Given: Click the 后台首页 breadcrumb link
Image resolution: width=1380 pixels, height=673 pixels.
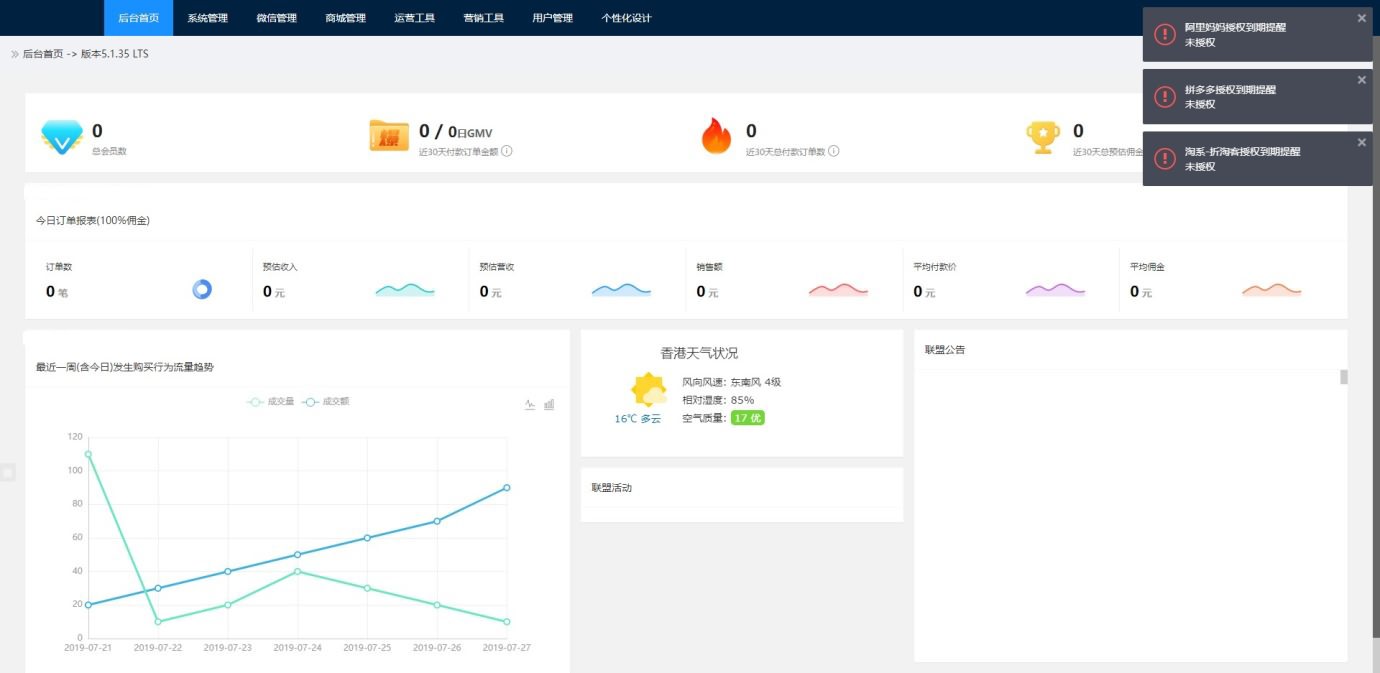Looking at the screenshot, I should [x=43, y=54].
